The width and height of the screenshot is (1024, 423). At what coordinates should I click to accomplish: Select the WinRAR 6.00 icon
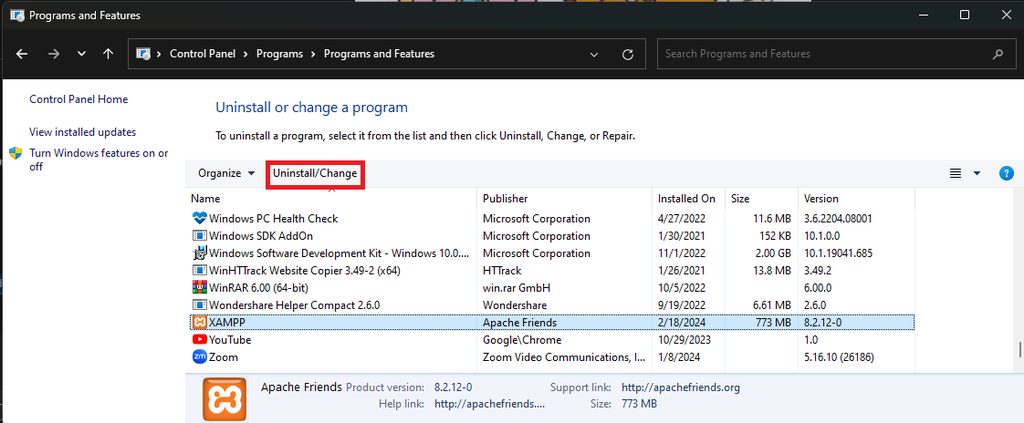[x=200, y=288]
